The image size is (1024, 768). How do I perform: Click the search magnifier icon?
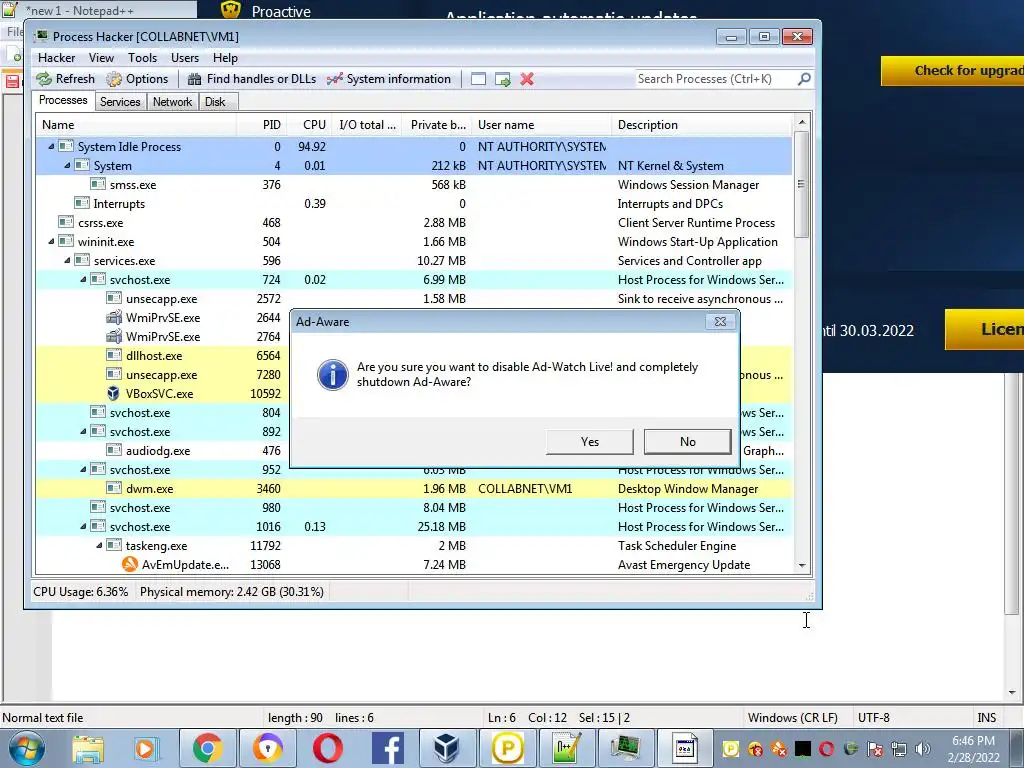pyautogui.click(x=804, y=79)
